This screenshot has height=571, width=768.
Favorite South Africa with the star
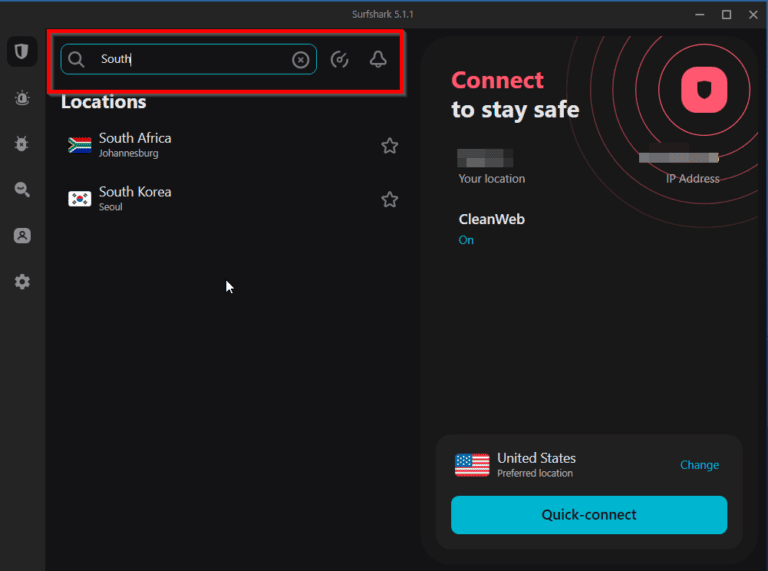coord(390,146)
